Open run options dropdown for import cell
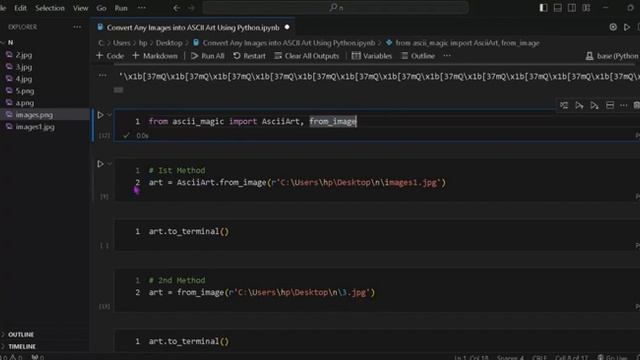The image size is (640, 360). point(109,115)
